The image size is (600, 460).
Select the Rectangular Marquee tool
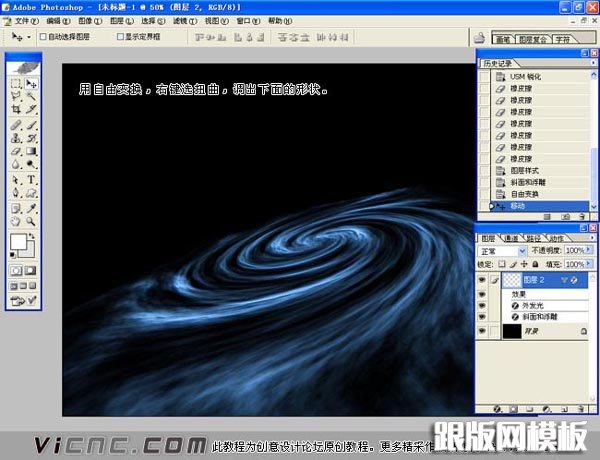pyautogui.click(x=16, y=83)
